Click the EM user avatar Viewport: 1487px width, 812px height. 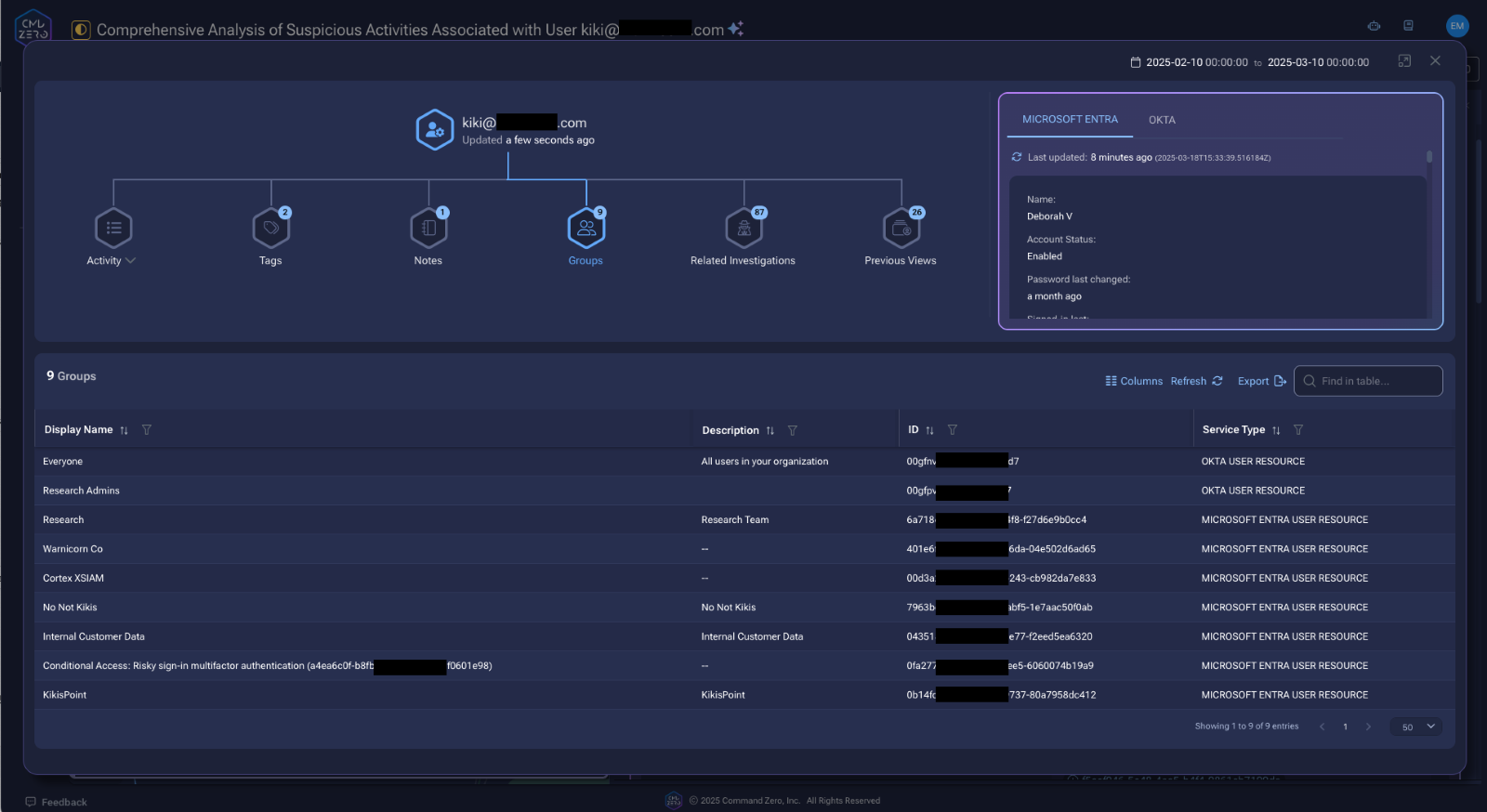click(x=1457, y=26)
